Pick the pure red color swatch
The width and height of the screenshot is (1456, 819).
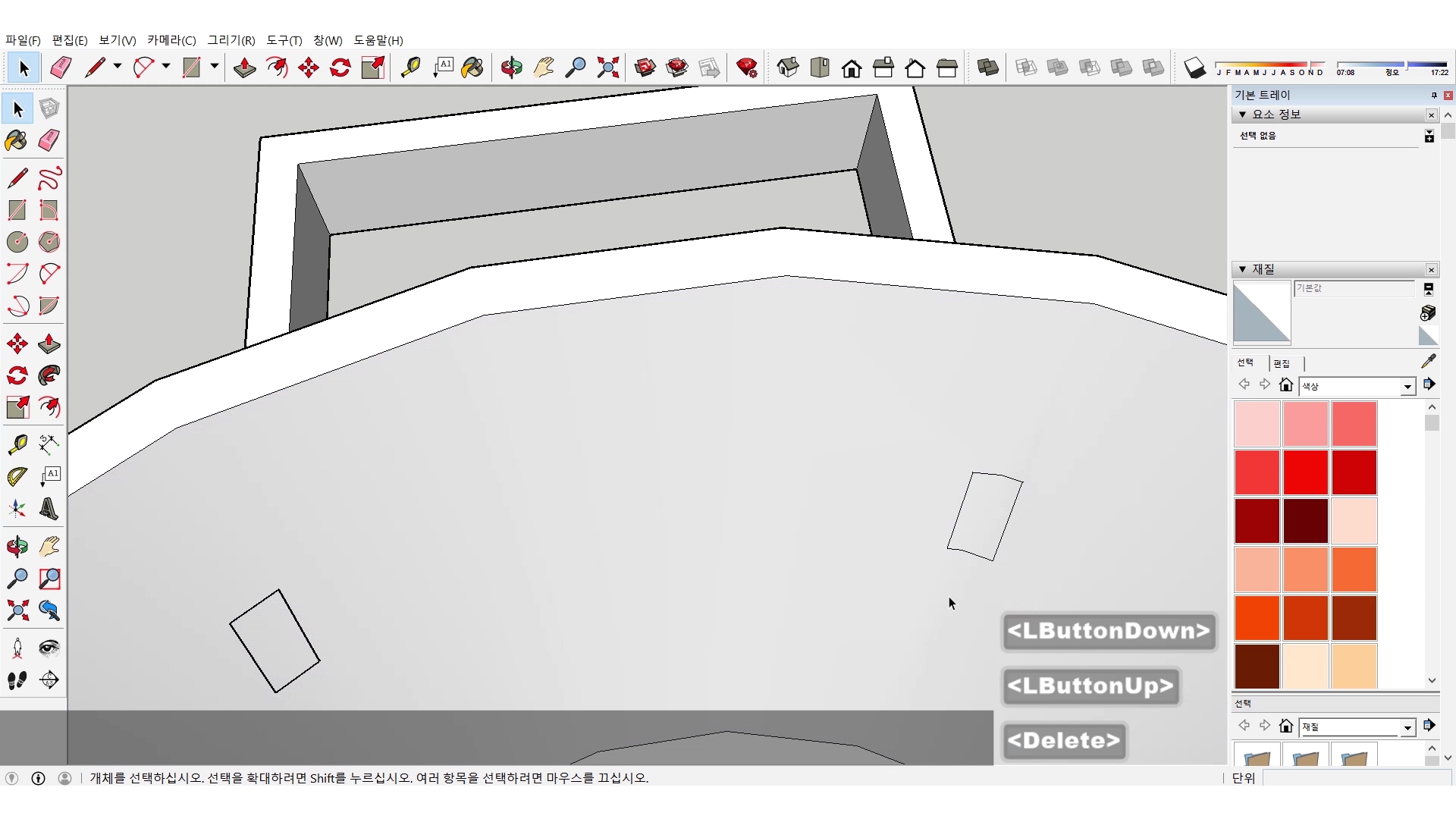click(1305, 472)
